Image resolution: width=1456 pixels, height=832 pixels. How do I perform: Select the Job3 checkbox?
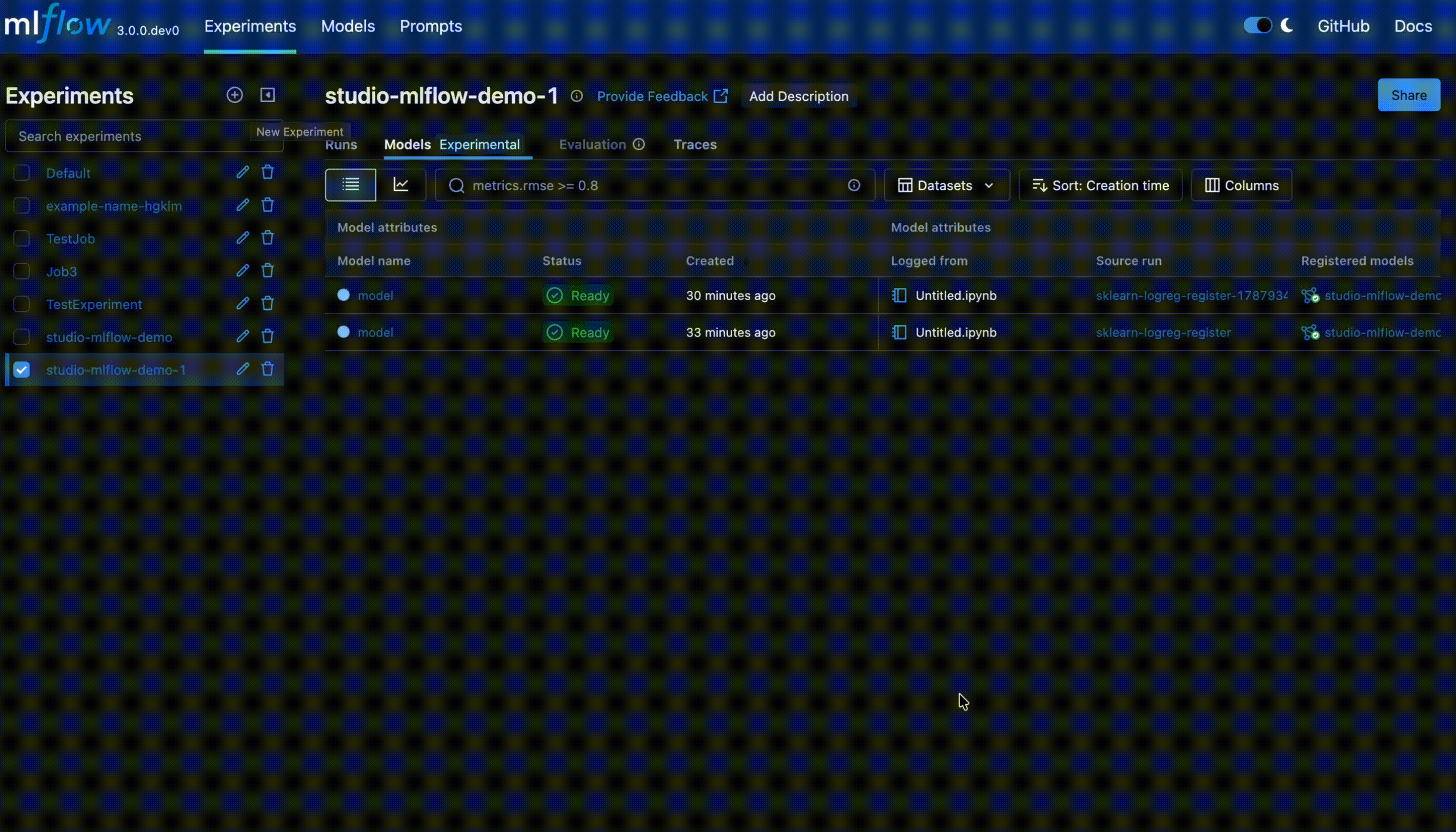pos(22,271)
